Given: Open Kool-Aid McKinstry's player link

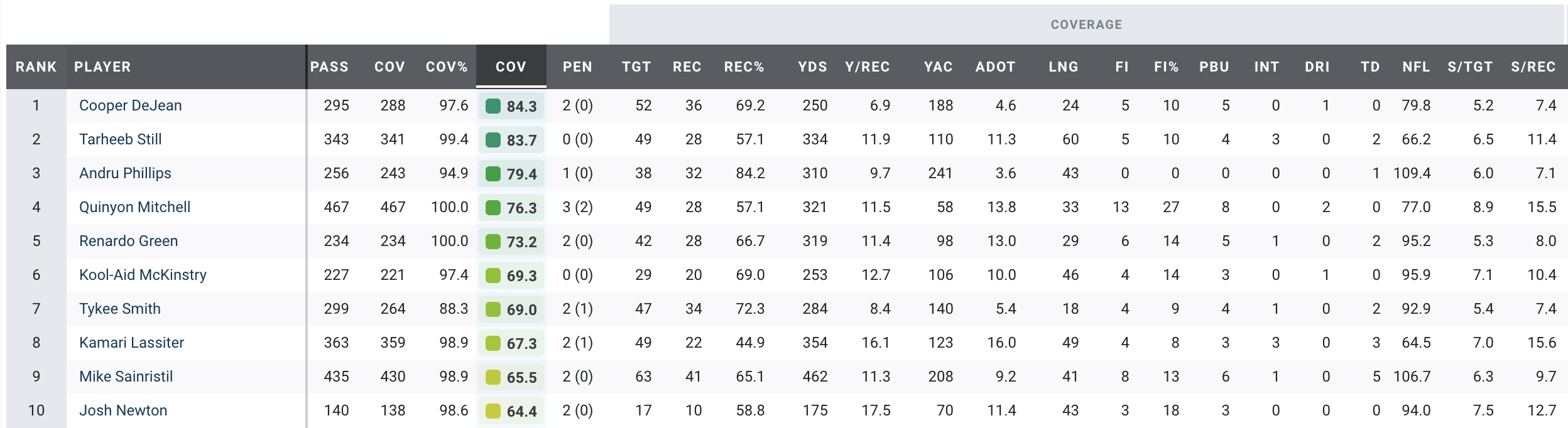Looking at the screenshot, I should pyautogui.click(x=143, y=275).
